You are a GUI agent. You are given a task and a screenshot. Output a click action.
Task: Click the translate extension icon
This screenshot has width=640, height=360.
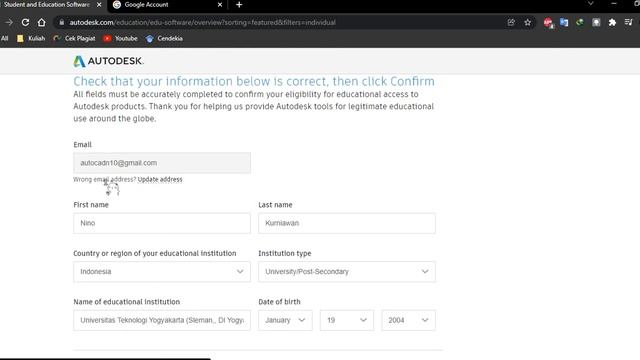click(x=564, y=22)
